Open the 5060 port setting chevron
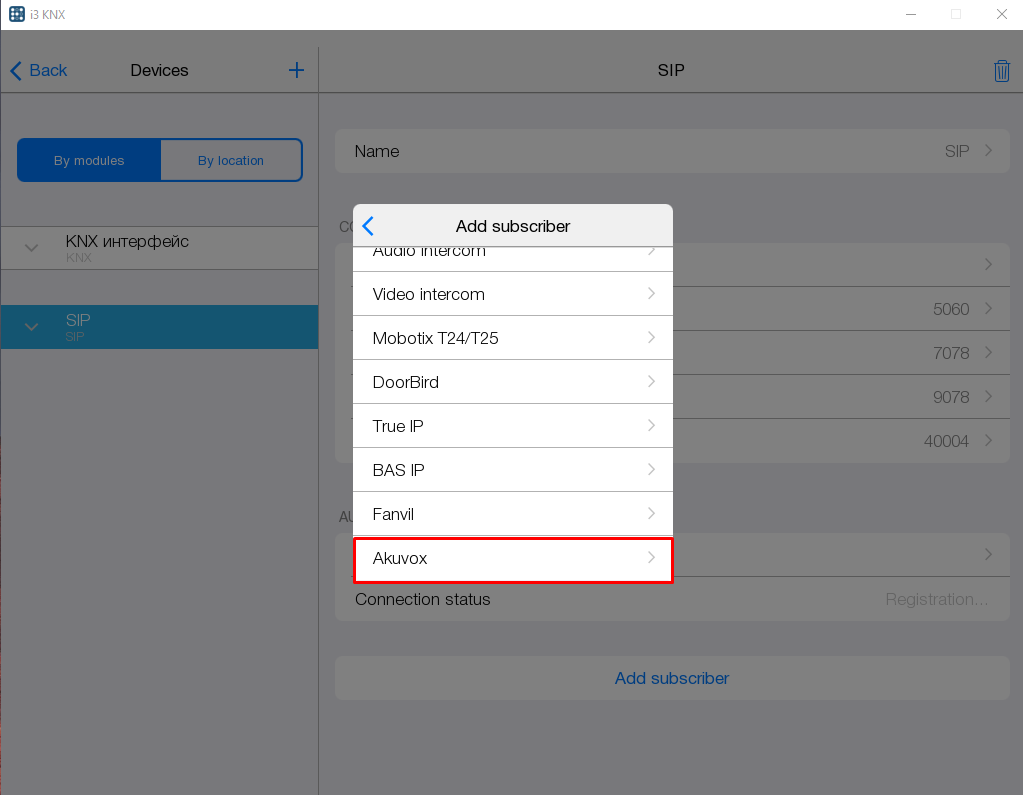 [x=988, y=309]
